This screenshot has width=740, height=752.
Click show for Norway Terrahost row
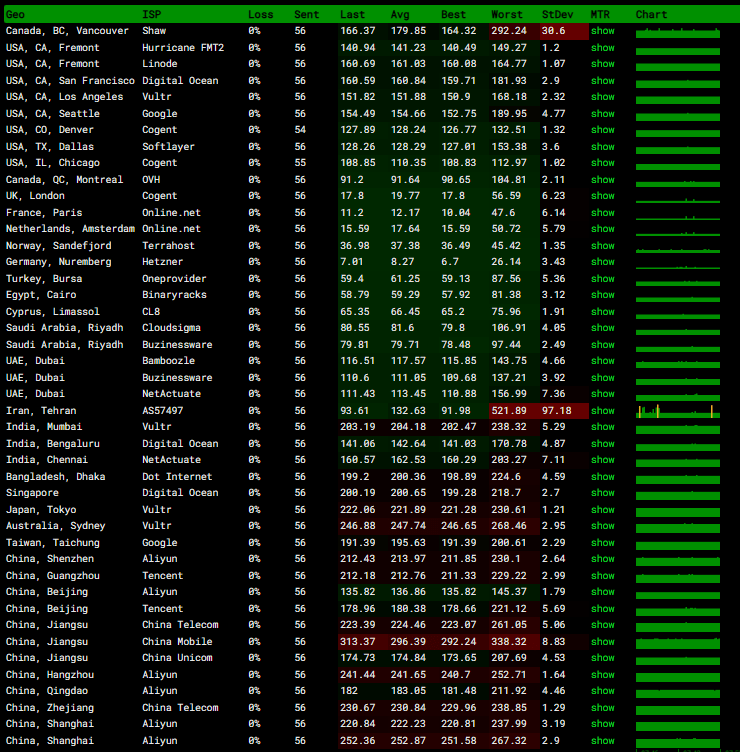(602, 246)
